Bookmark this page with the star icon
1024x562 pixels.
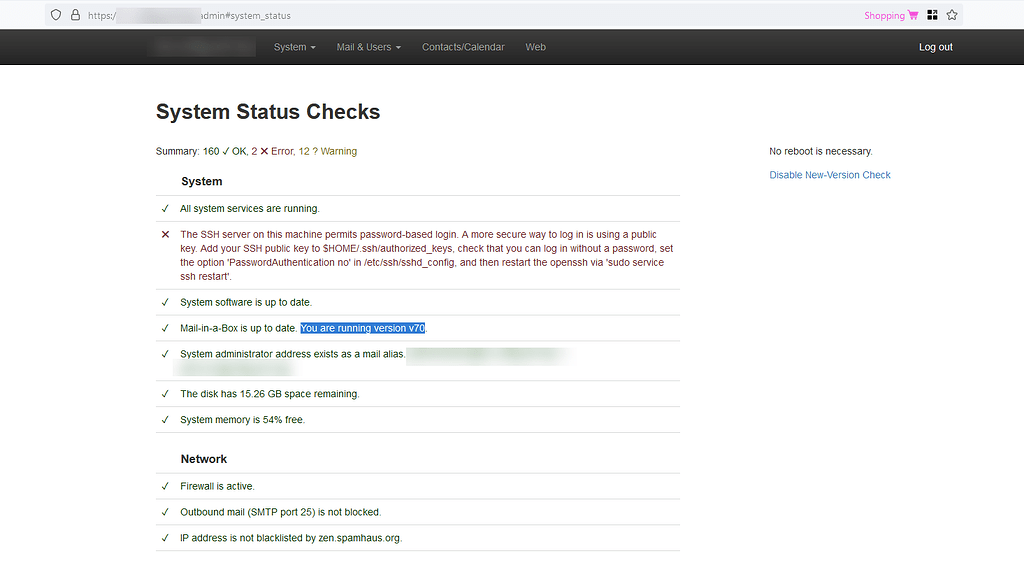(x=952, y=15)
